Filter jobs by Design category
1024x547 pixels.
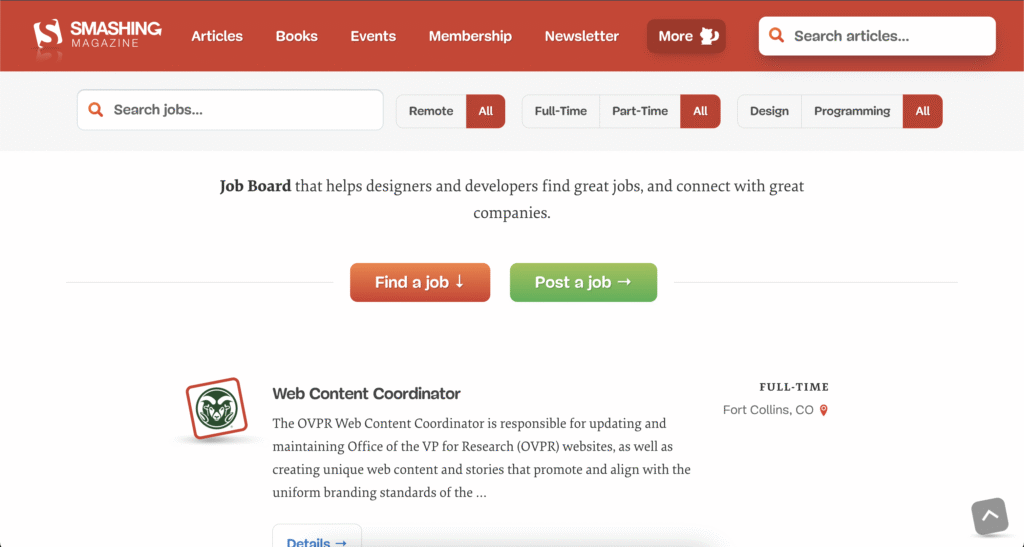point(769,111)
